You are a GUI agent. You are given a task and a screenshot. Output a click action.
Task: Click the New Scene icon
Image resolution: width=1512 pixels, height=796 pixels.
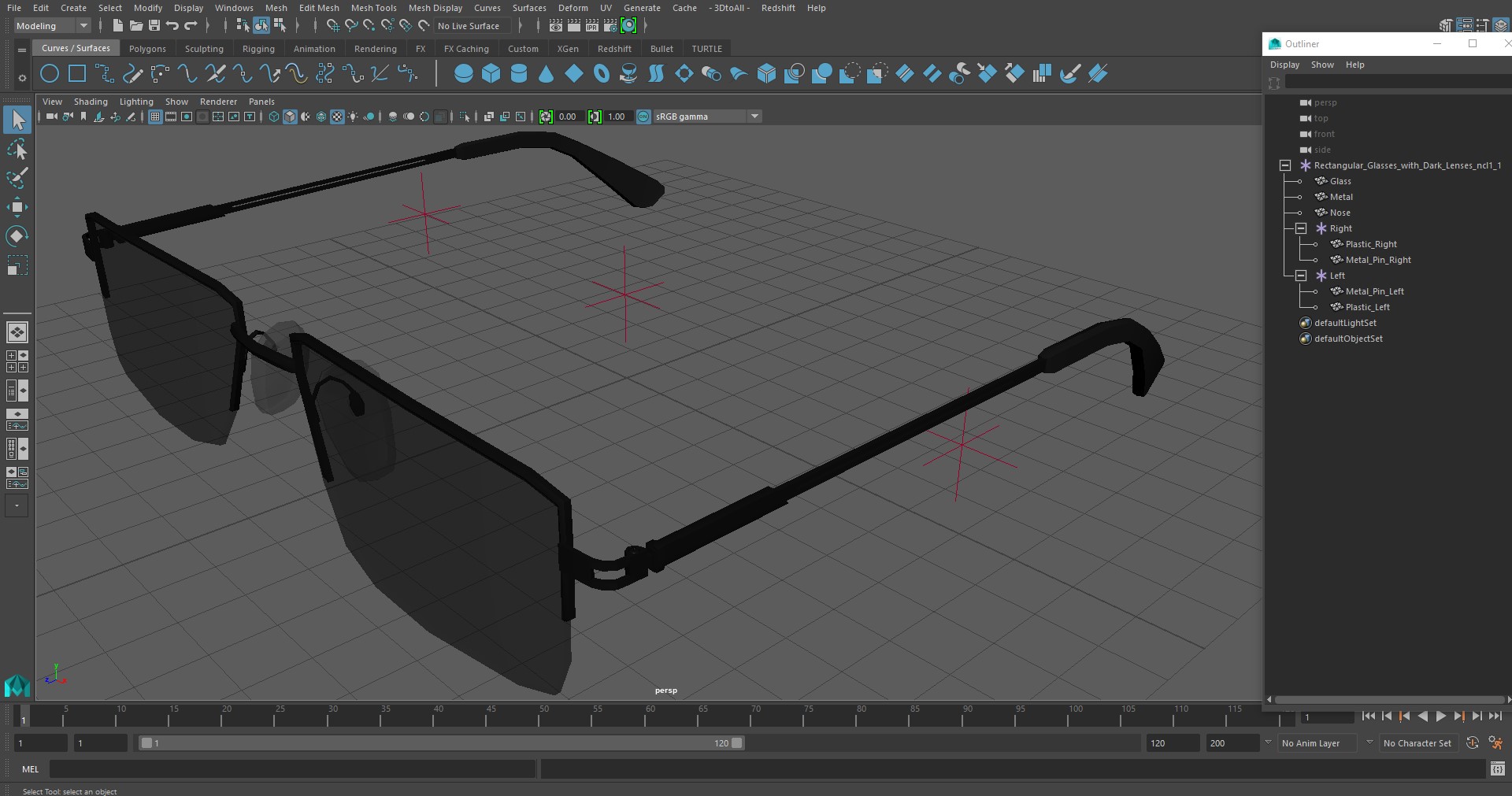117,26
